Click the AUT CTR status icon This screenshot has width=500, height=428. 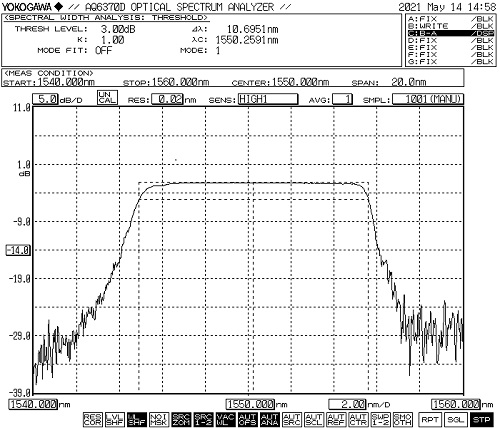pyautogui.click(x=358, y=419)
